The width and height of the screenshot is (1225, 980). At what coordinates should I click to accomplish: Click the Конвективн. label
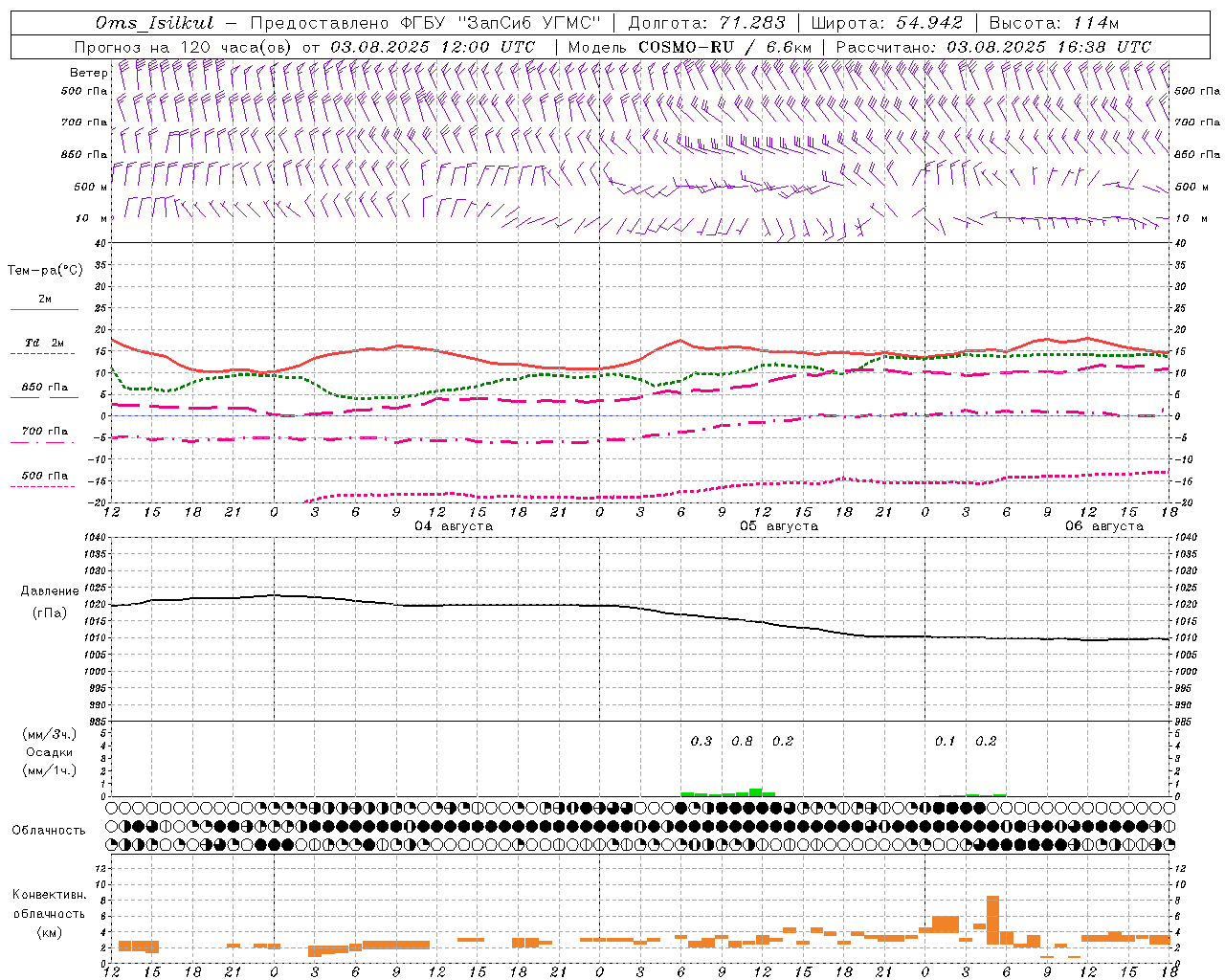click(x=50, y=895)
